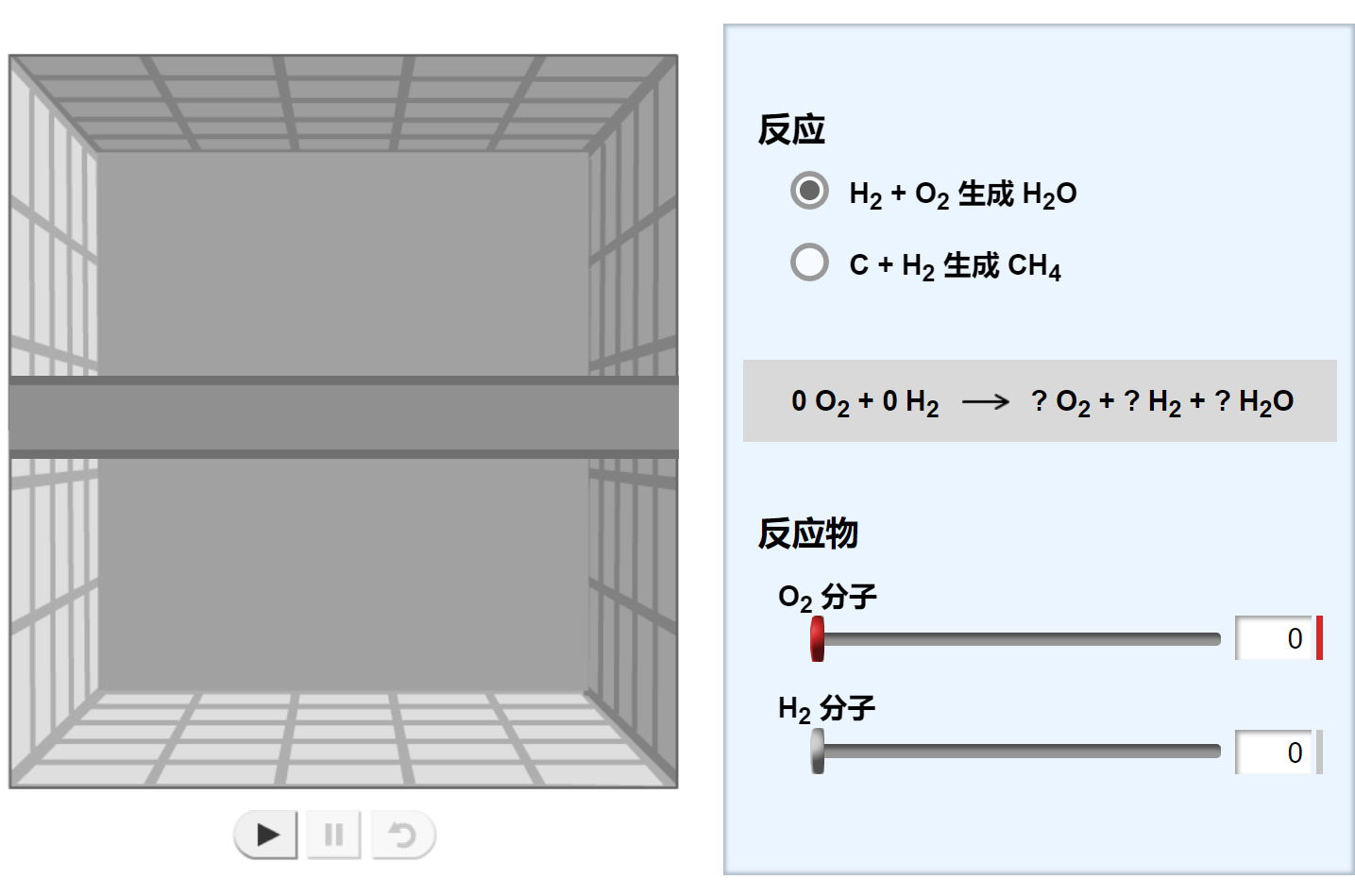Click the O₂ 分子 slider label
The image size is (1355, 896).
(x=827, y=597)
